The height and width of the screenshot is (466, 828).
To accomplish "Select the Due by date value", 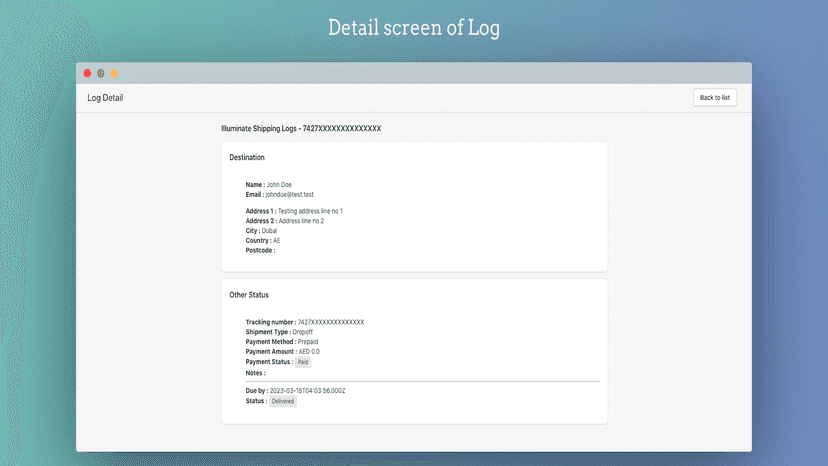I will point(307,391).
